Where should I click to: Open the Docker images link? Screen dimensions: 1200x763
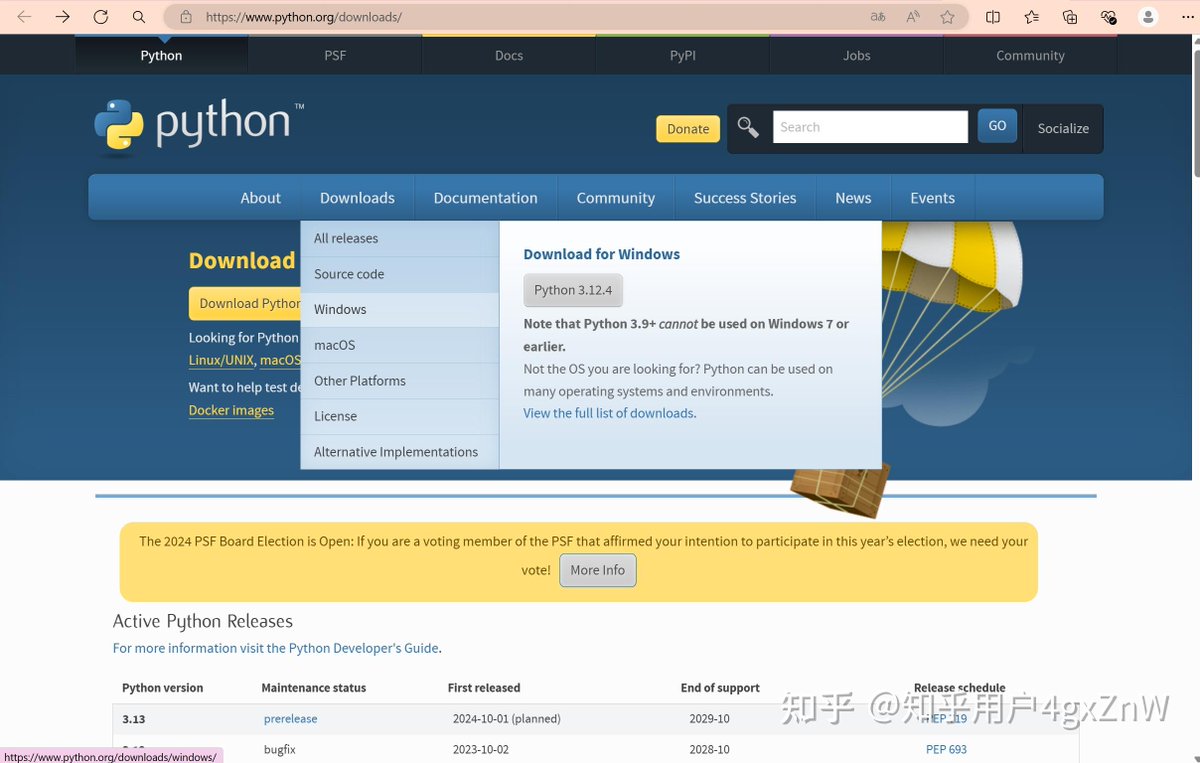coord(231,410)
